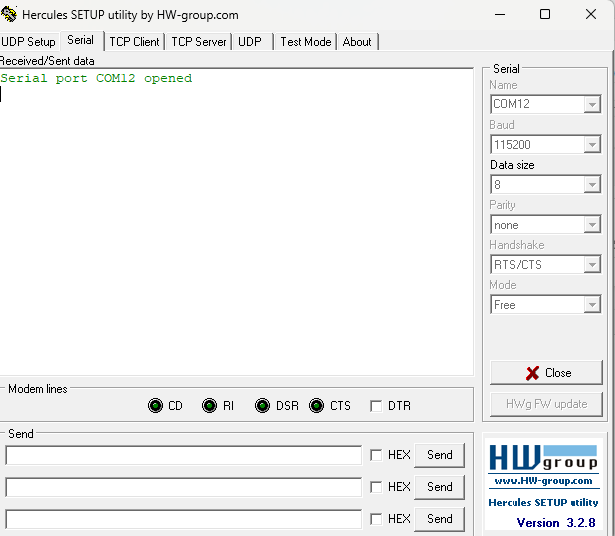Click the 'Serial port COM12 opened' message
This screenshot has width=615, height=536.
pyautogui.click(x=96, y=78)
